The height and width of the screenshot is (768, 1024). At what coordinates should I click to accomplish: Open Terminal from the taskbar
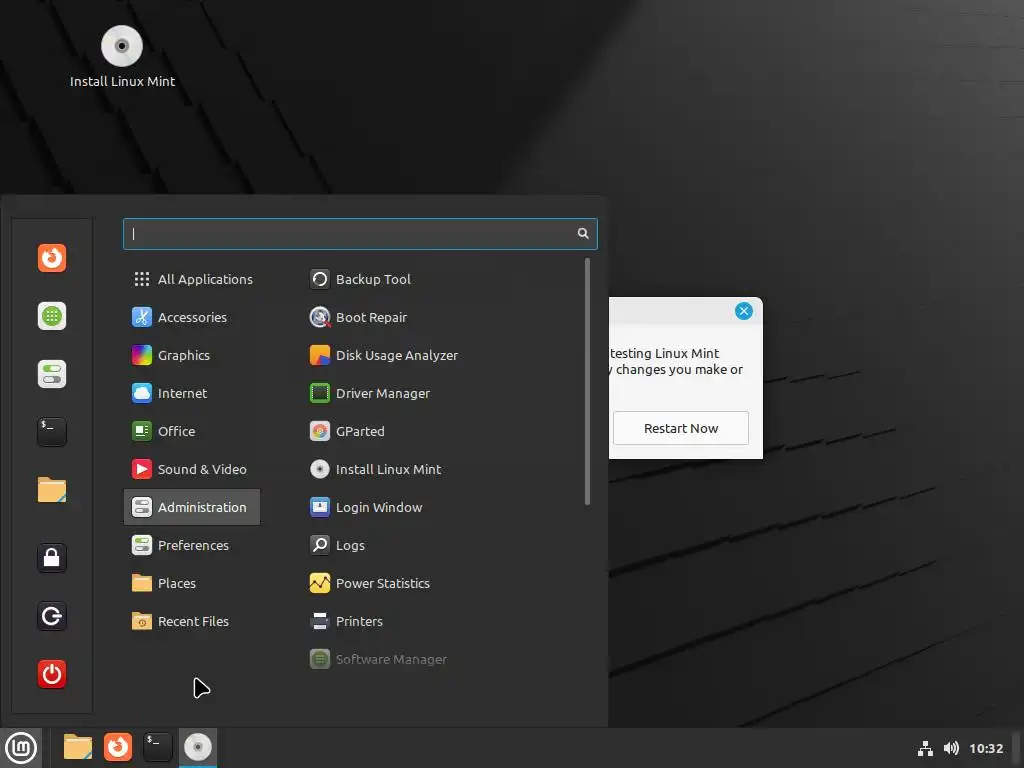[x=157, y=747]
